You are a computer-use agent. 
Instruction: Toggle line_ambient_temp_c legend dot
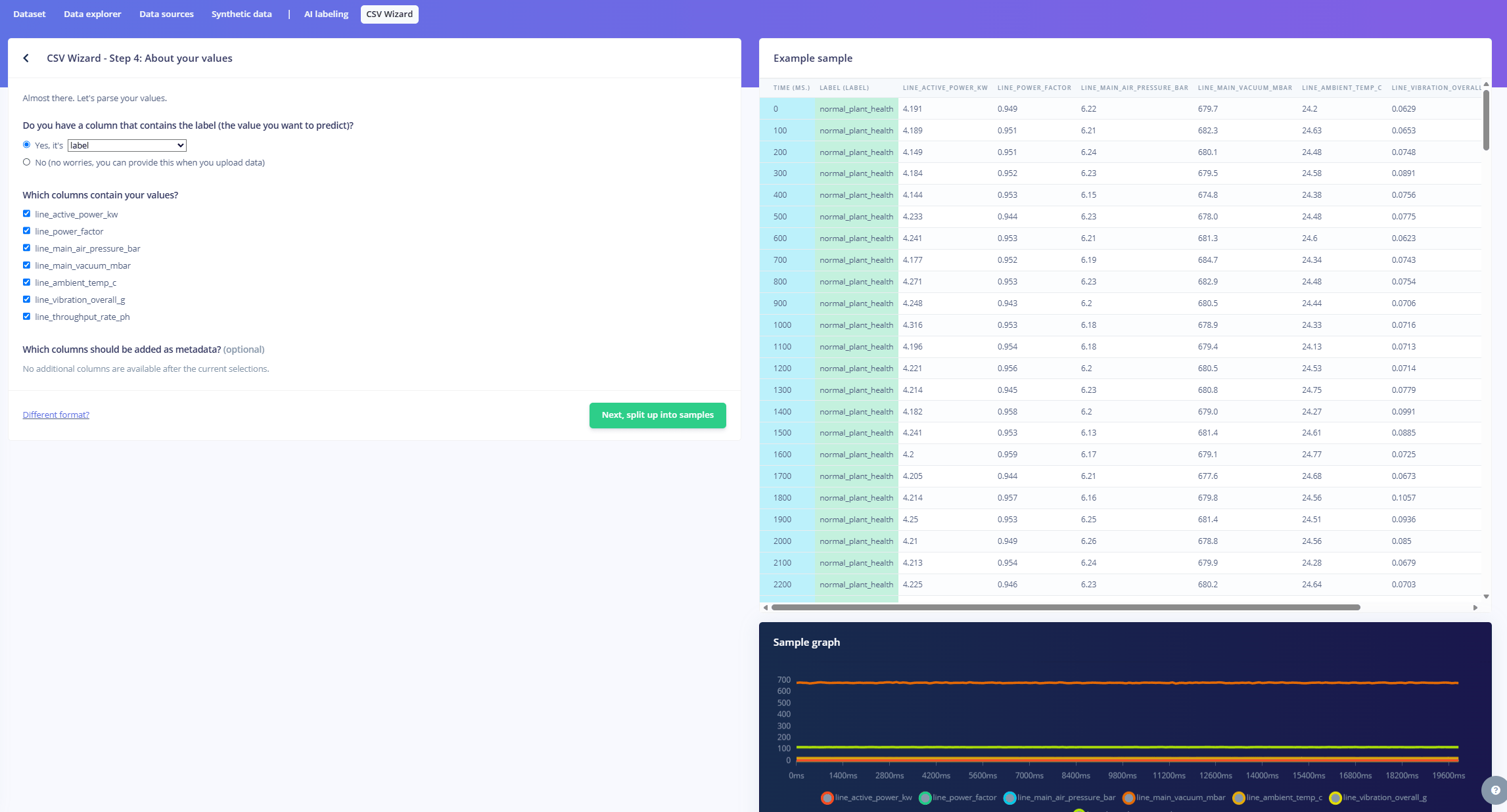1239,798
